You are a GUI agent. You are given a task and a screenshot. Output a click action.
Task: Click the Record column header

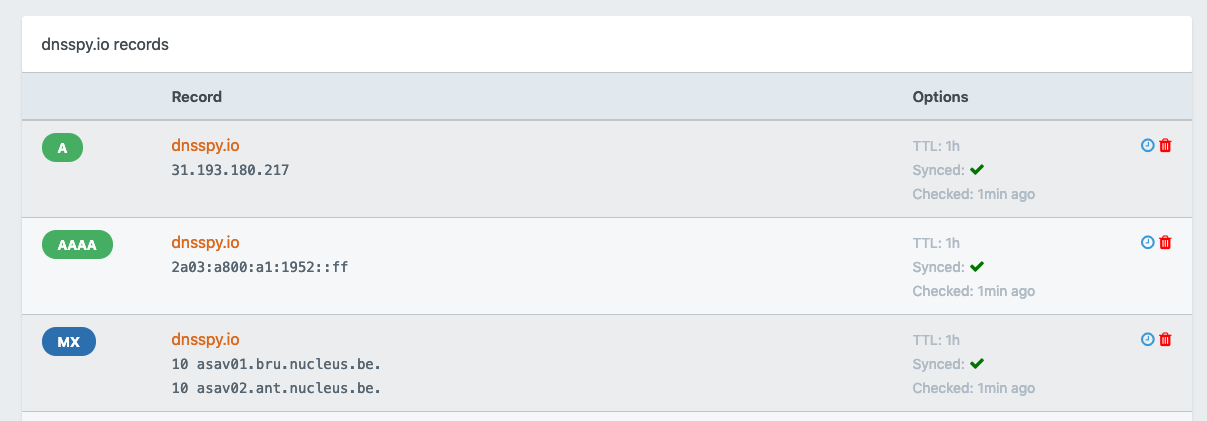(197, 97)
